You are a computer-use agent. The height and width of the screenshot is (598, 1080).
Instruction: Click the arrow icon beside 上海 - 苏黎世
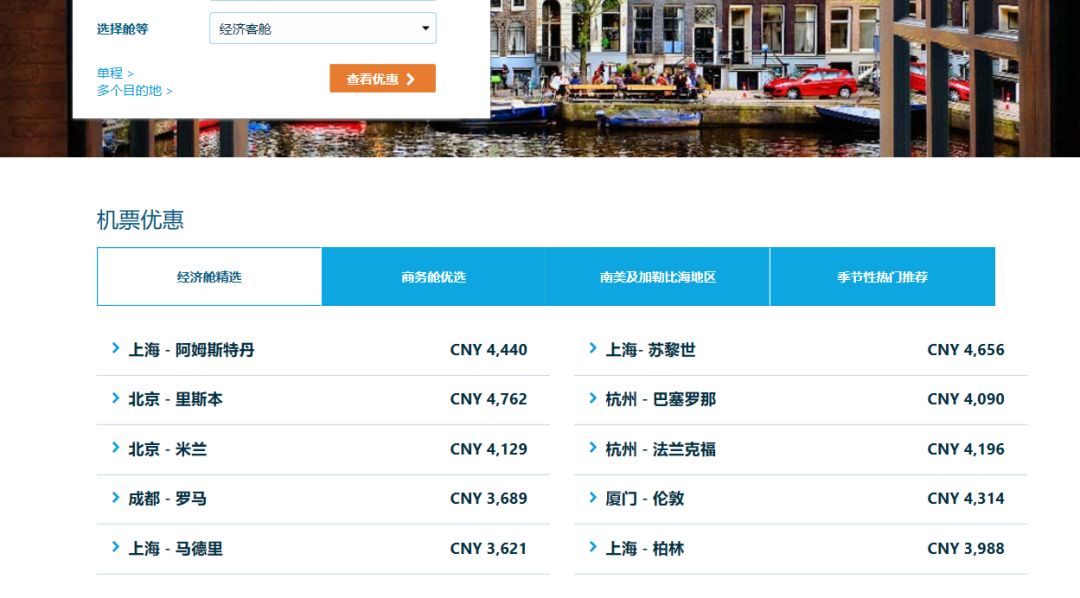coord(593,350)
